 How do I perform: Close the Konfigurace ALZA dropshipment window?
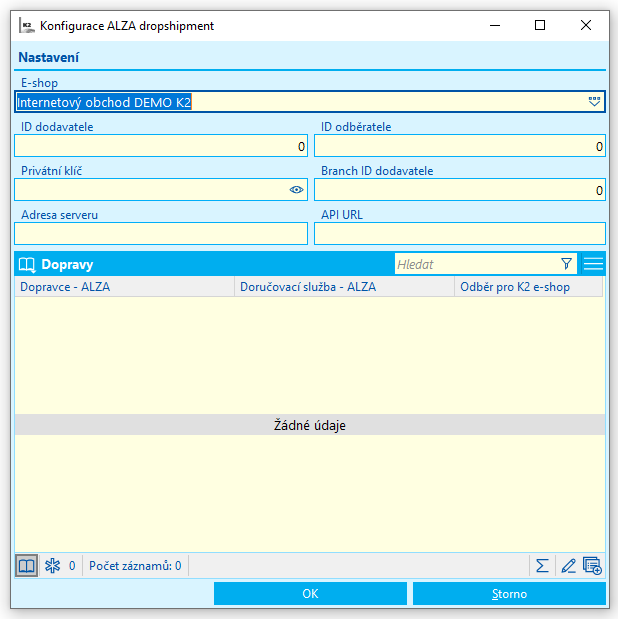click(x=586, y=26)
